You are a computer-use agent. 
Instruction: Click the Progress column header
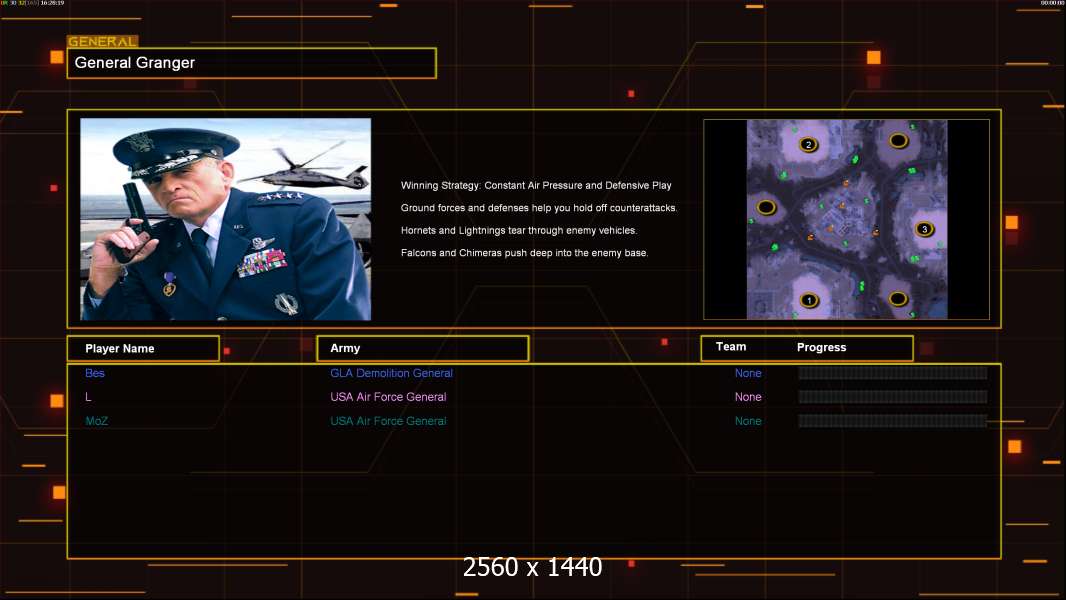click(821, 347)
